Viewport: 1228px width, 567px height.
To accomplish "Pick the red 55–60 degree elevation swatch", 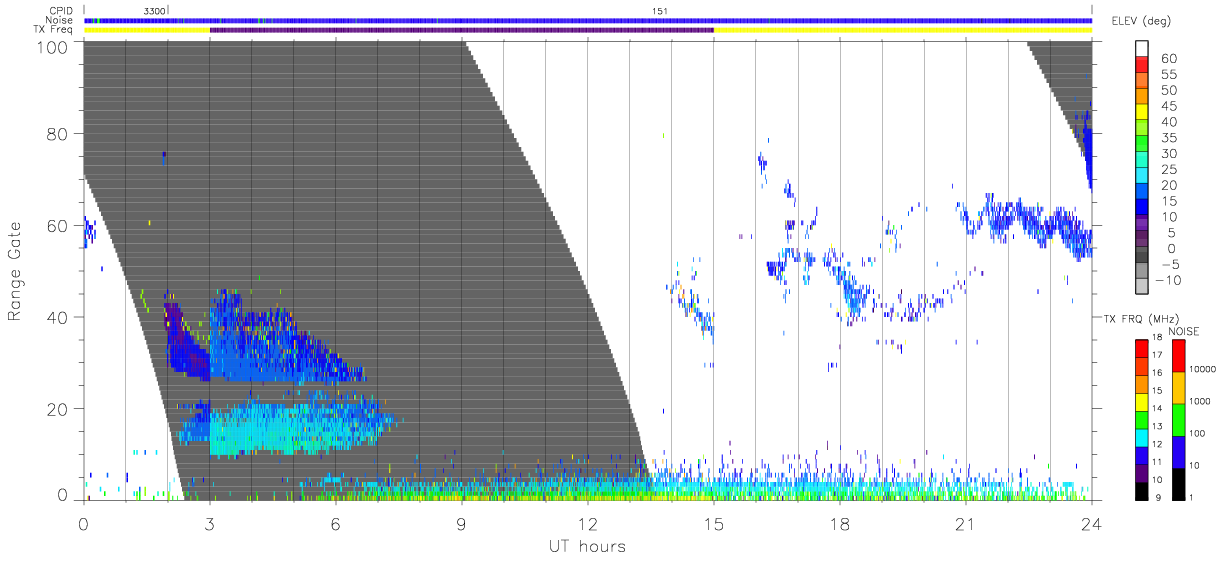I will [1143, 66].
